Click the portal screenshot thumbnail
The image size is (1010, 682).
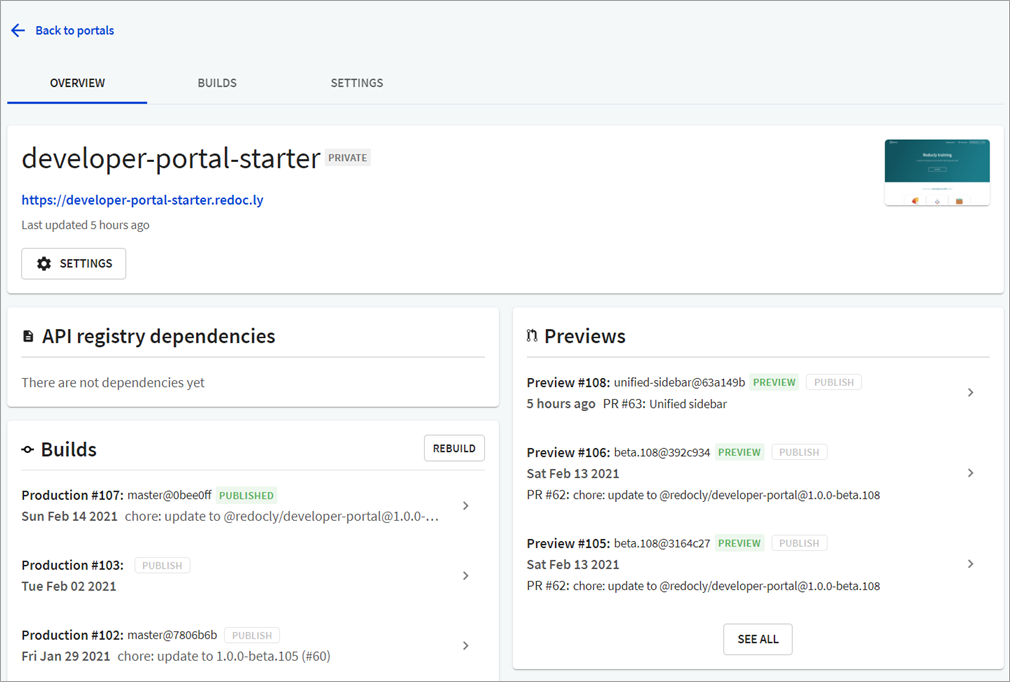tap(937, 173)
